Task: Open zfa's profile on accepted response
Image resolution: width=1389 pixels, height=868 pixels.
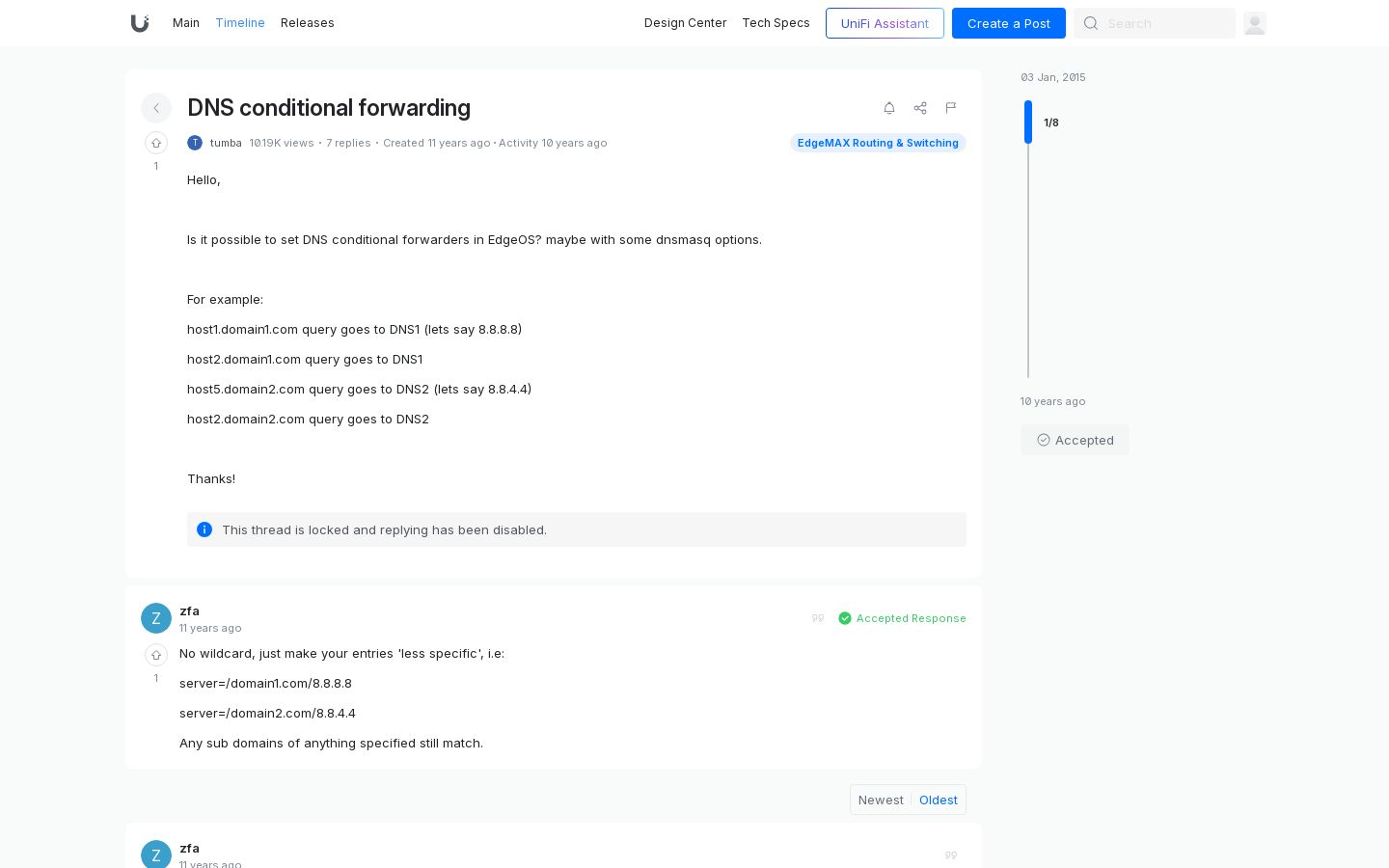Action: pos(189,610)
